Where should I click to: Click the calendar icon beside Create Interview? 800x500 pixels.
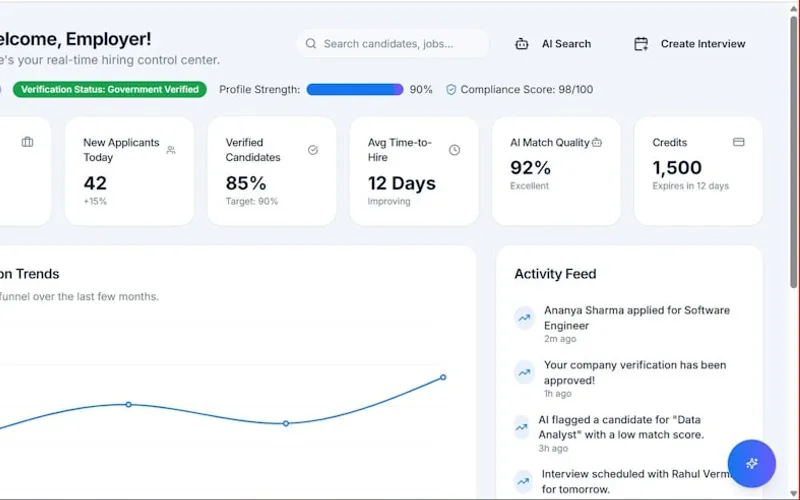641,44
